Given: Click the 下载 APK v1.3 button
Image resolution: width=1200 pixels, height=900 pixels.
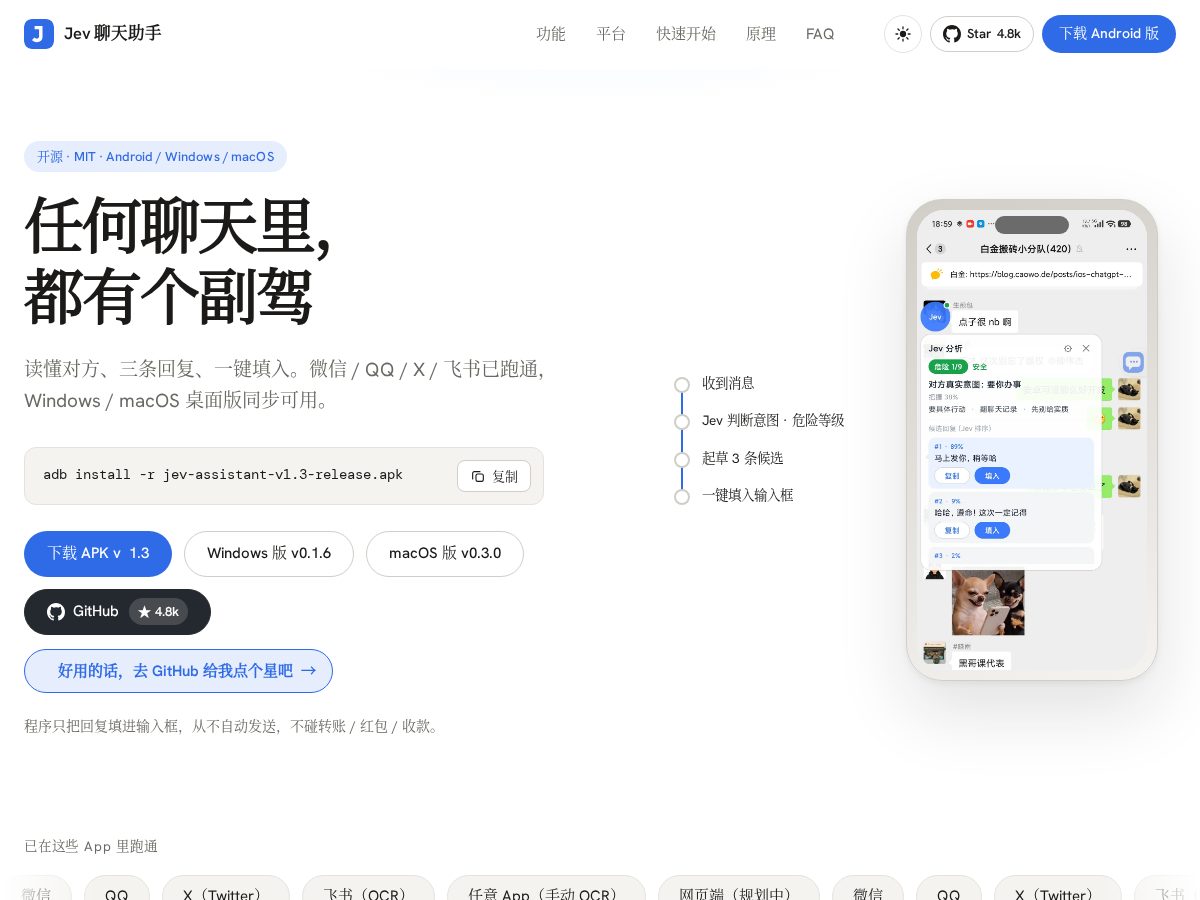Looking at the screenshot, I should click(x=98, y=553).
